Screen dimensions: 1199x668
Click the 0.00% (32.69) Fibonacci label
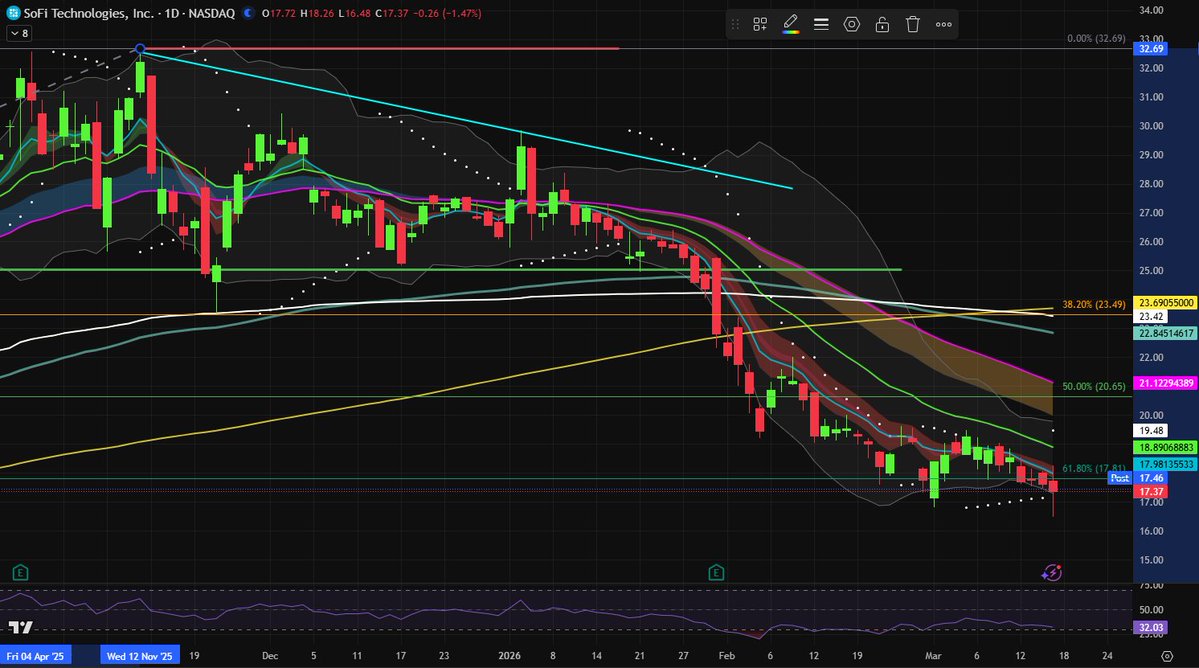coord(1097,38)
